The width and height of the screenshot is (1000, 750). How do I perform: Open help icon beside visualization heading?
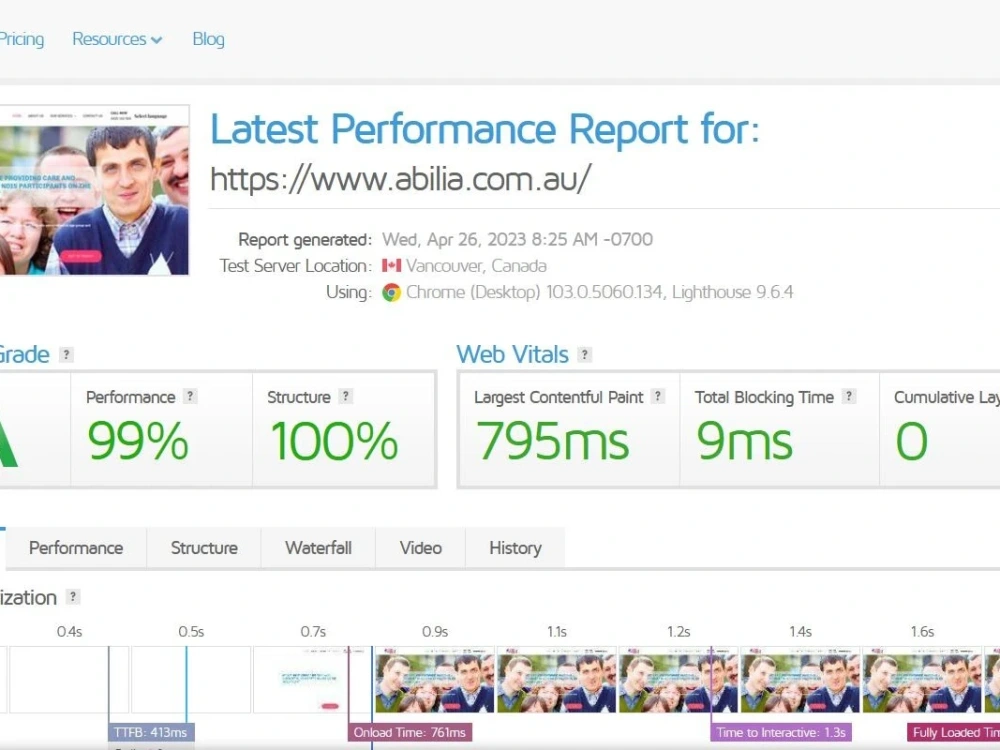73,597
